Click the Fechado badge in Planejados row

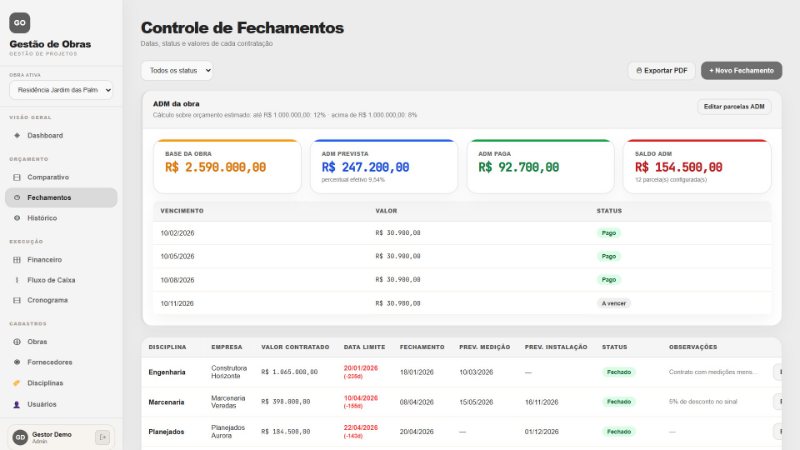pyautogui.click(x=619, y=432)
